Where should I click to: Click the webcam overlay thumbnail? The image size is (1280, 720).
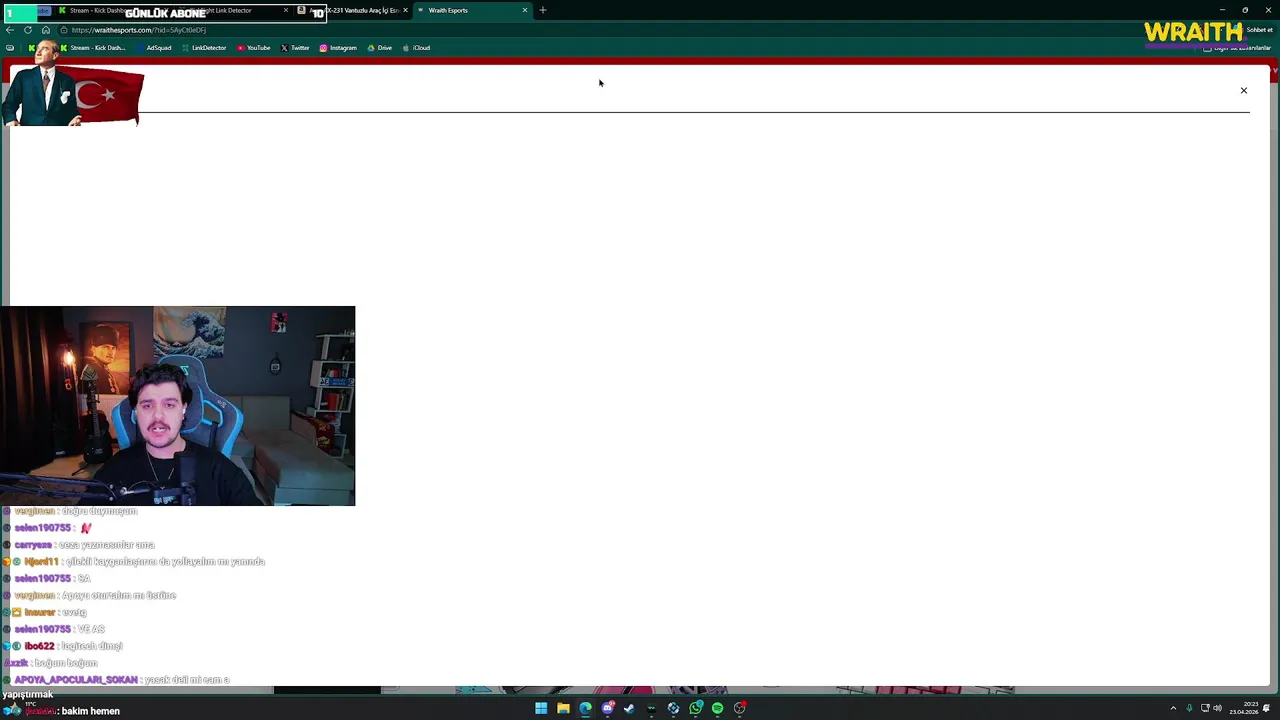click(178, 406)
